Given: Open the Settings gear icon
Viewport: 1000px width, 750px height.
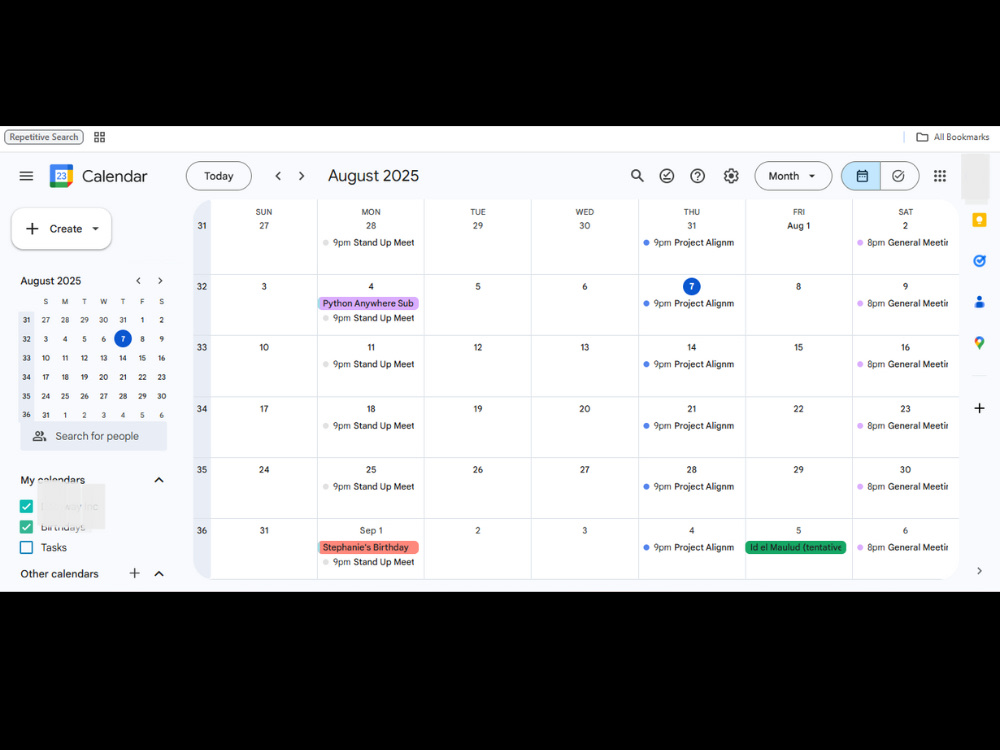Looking at the screenshot, I should [731, 176].
